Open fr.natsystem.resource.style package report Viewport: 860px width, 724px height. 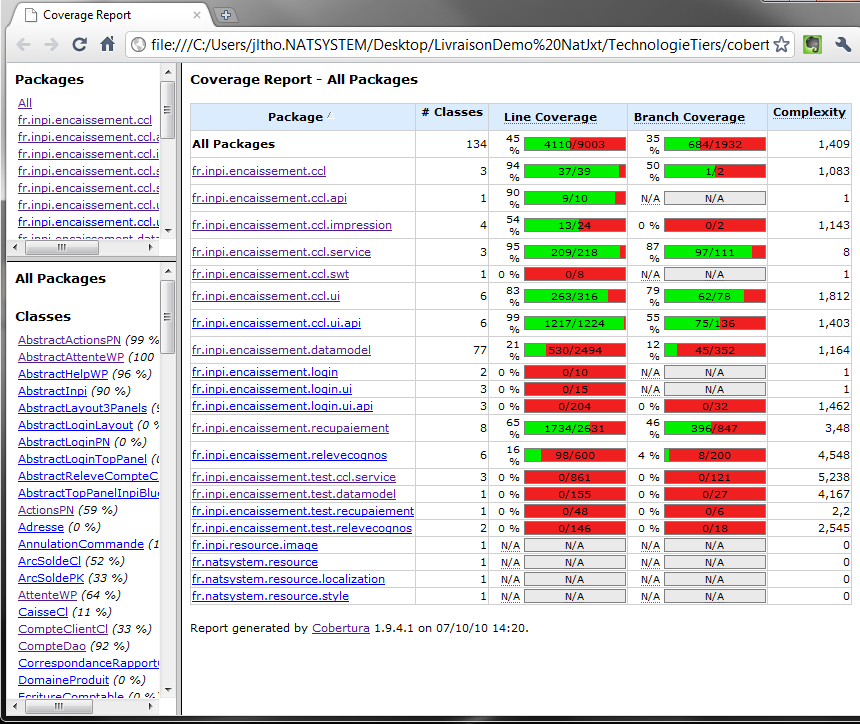click(270, 596)
